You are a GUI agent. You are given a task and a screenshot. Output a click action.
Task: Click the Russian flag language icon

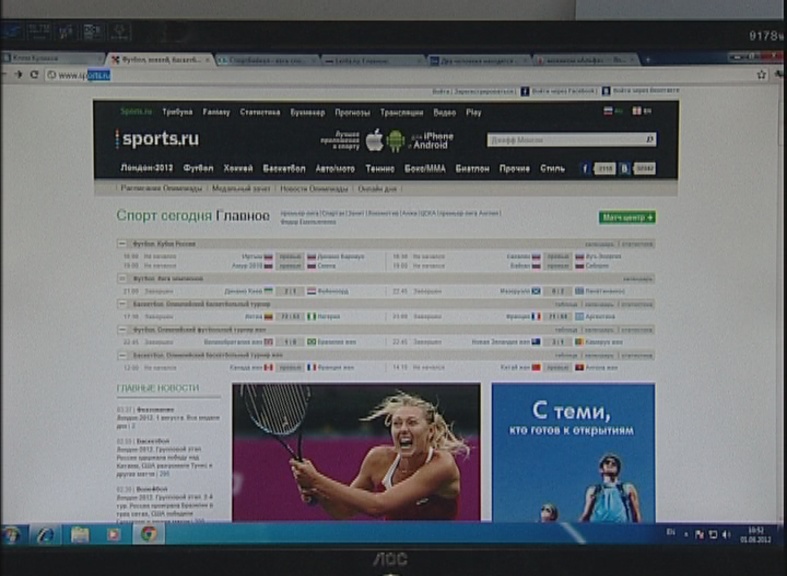(608, 111)
